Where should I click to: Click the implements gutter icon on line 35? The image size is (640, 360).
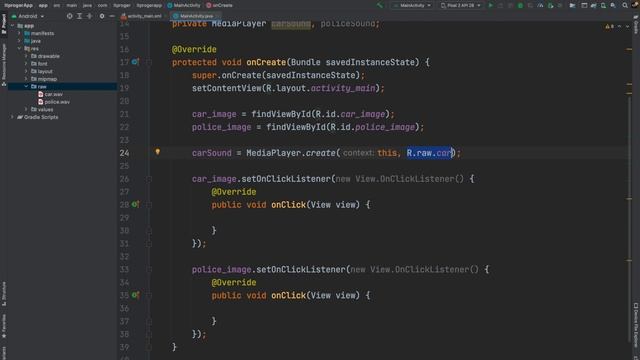click(135, 295)
